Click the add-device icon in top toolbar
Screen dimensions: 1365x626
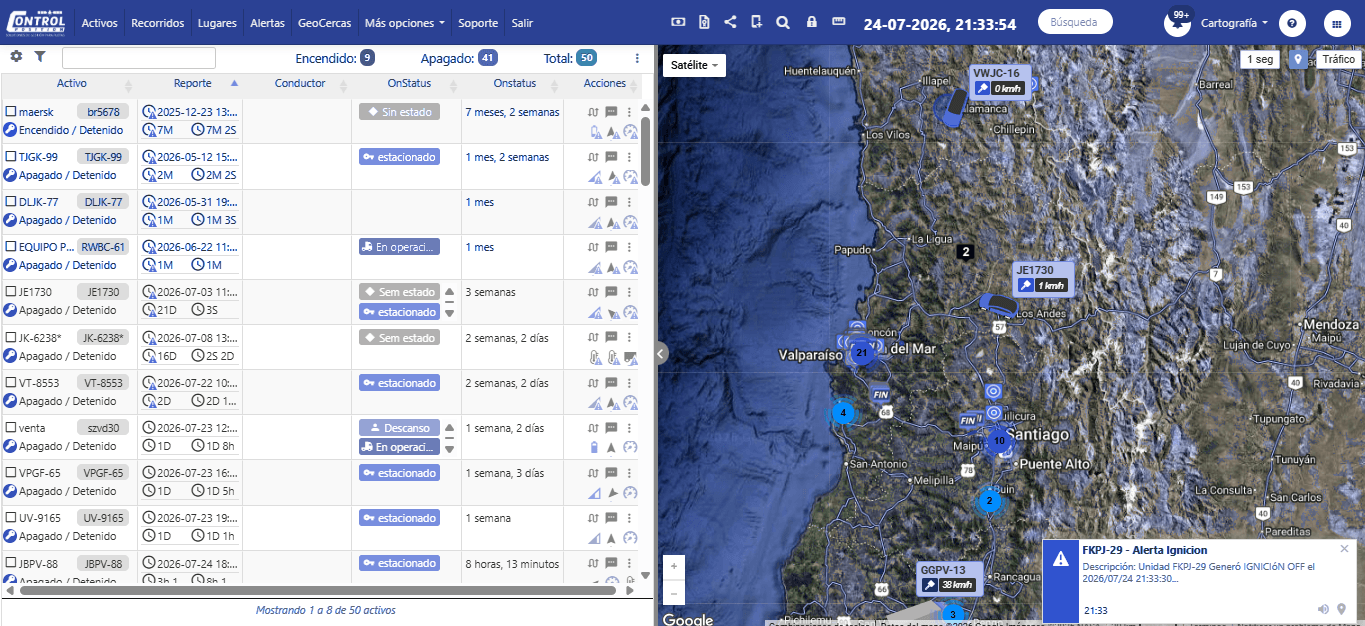point(756,22)
